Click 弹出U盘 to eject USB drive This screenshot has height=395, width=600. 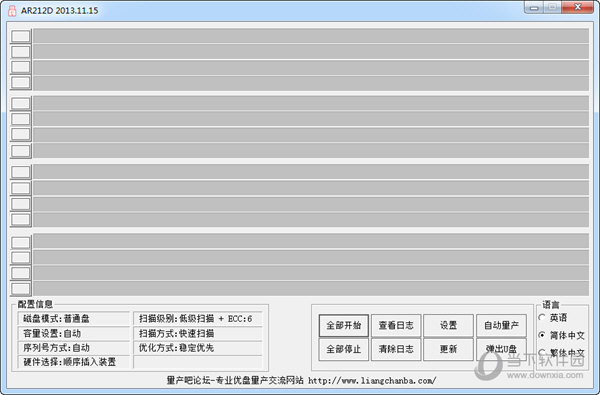click(501, 349)
